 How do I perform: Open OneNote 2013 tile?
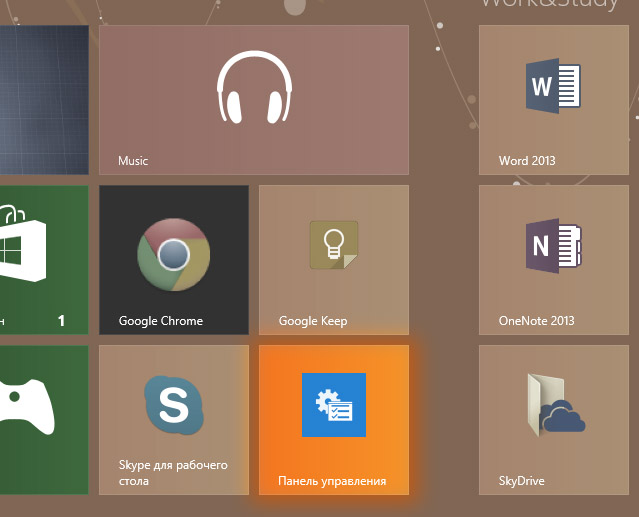(x=554, y=260)
